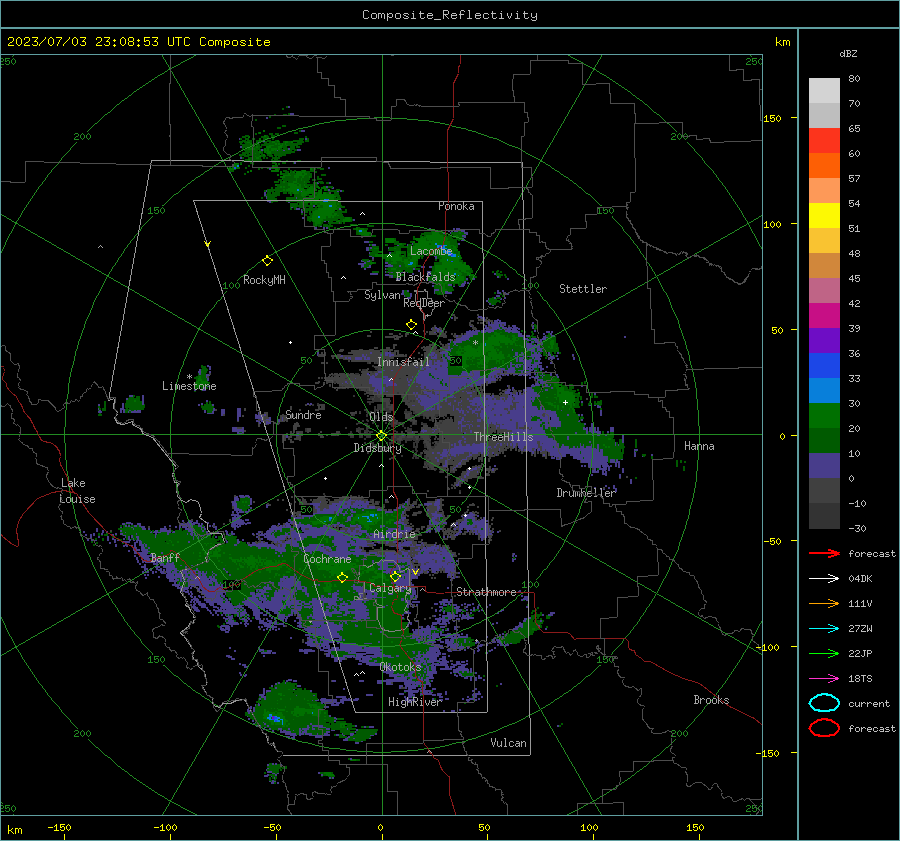900x841 pixels.
Task: Click the yellow diamond marker above Calgary
Action: tap(395, 576)
